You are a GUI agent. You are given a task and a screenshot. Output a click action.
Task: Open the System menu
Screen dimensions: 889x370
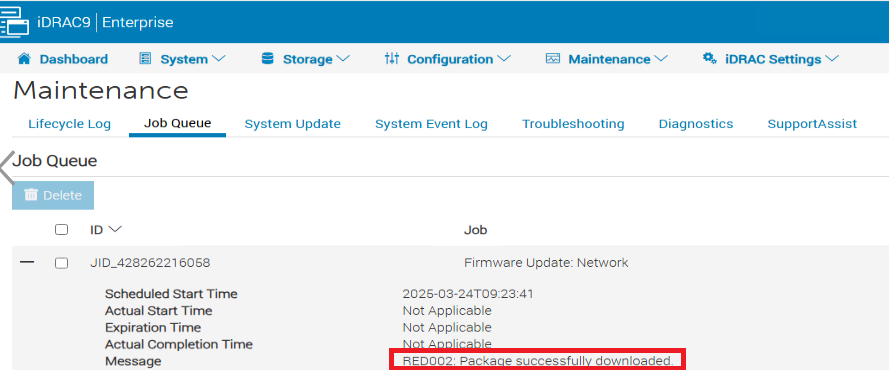(x=183, y=59)
